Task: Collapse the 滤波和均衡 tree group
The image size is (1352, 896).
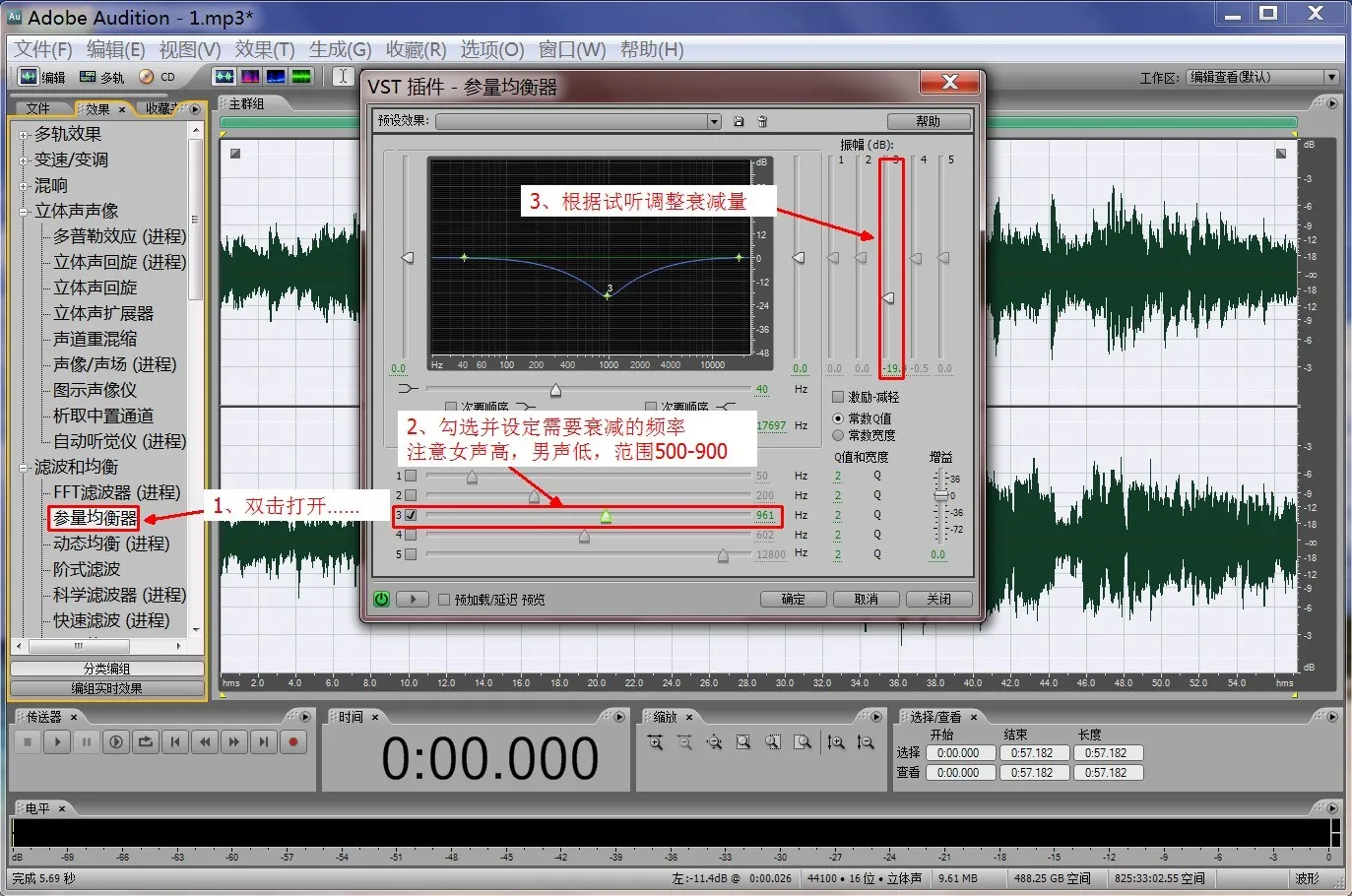Action: 23,468
